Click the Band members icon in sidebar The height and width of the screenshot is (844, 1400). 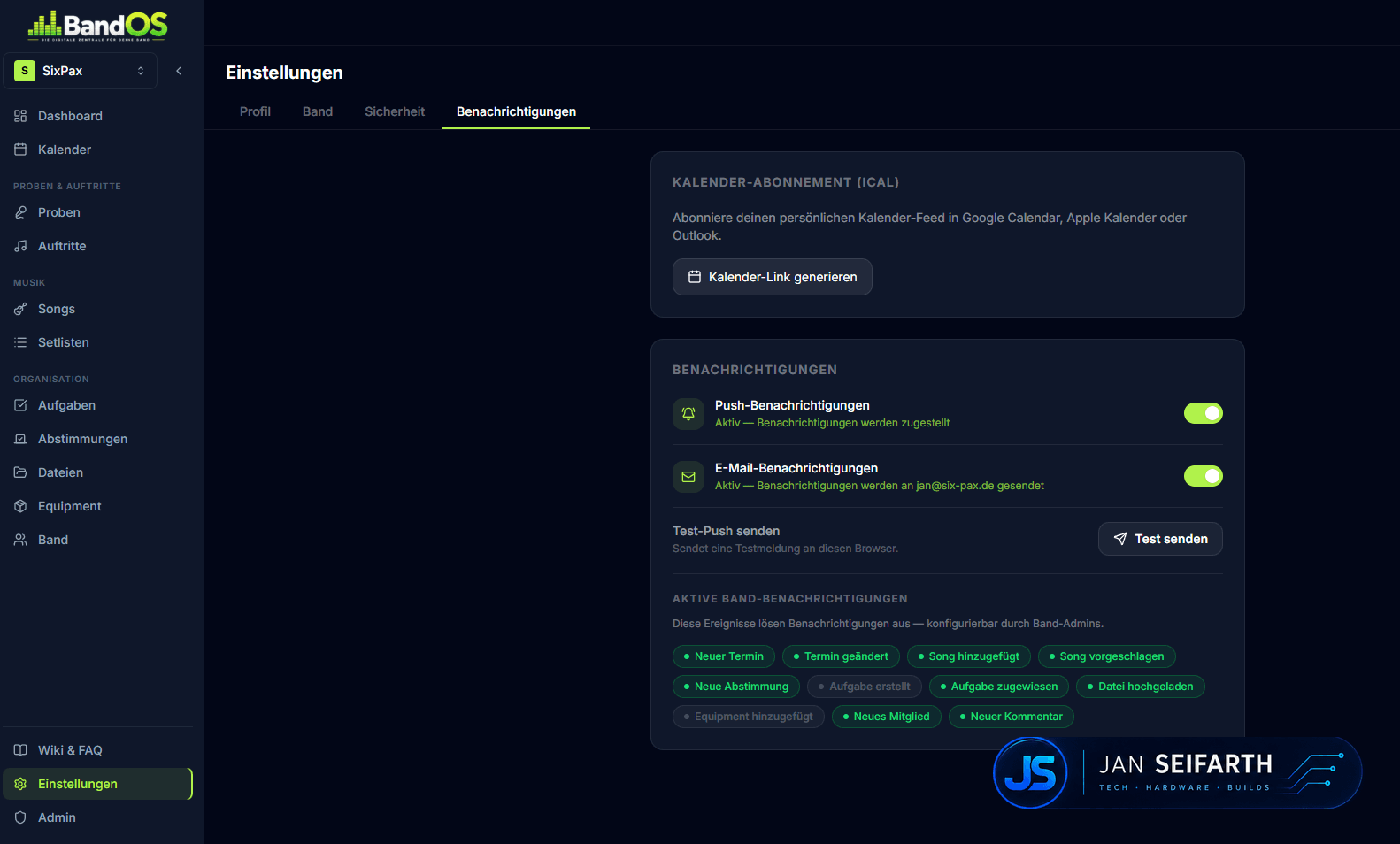click(20, 540)
